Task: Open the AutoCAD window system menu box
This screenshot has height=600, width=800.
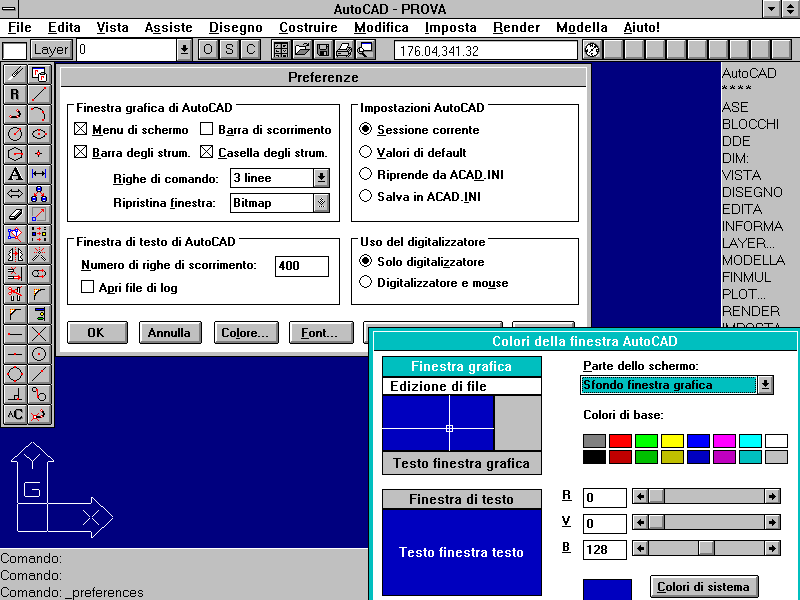Action: [x=9, y=8]
